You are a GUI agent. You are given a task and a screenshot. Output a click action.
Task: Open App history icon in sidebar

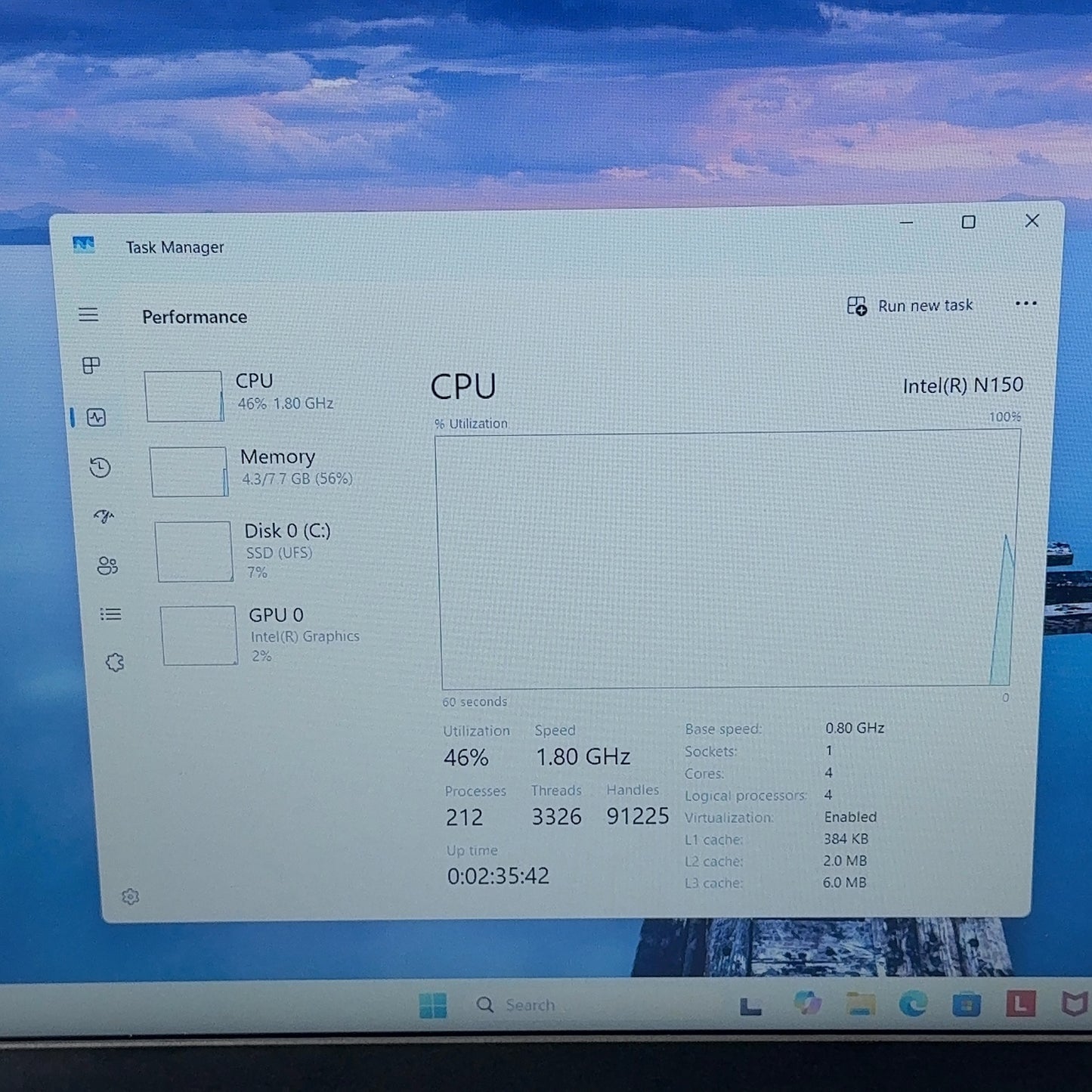click(x=100, y=468)
